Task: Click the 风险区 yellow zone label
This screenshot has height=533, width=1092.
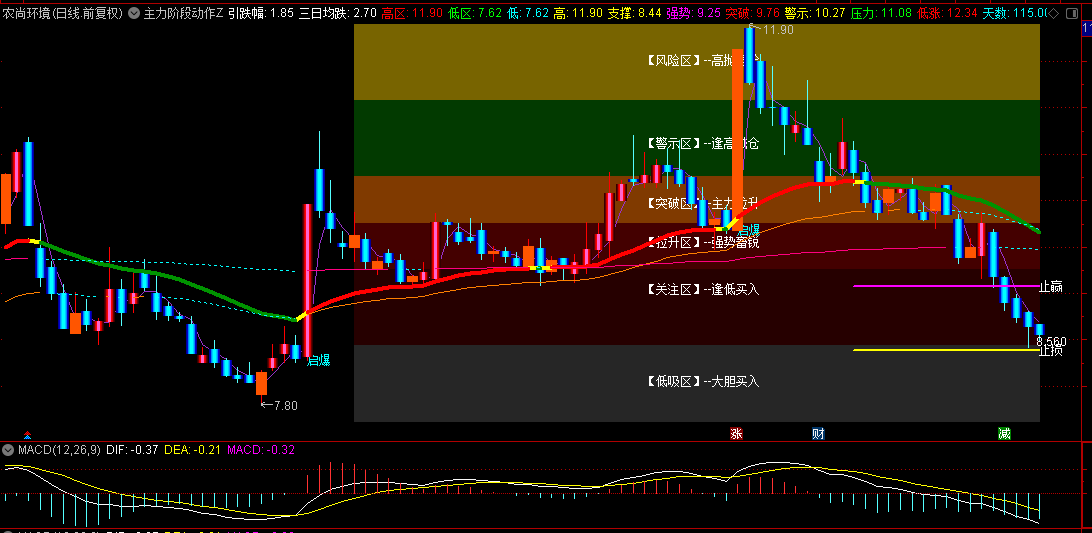Action: point(673,61)
